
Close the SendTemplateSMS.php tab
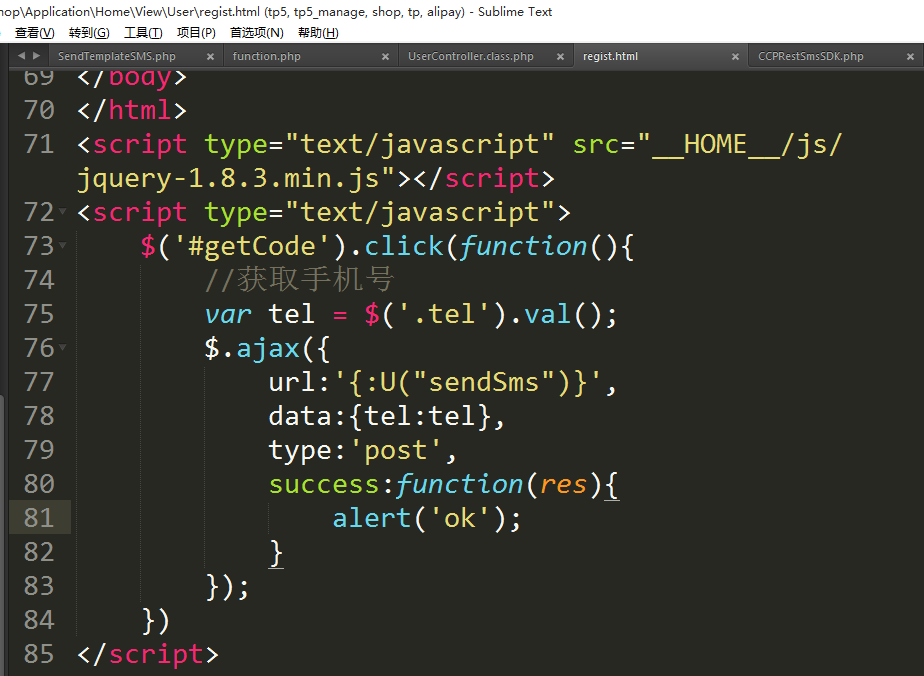pos(211,57)
